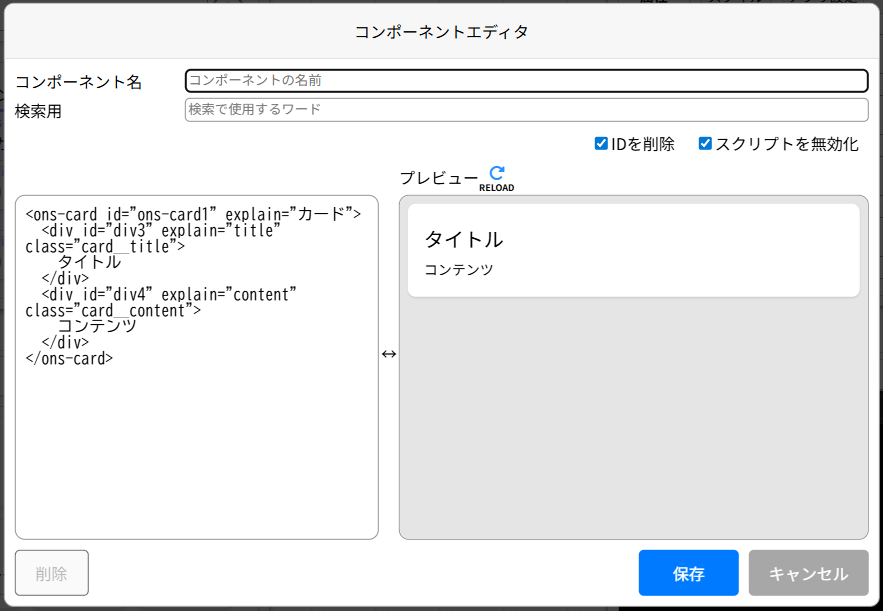Disable the スクリプトを無効化 option
Viewport: 883px width, 611px height.
(x=704, y=142)
